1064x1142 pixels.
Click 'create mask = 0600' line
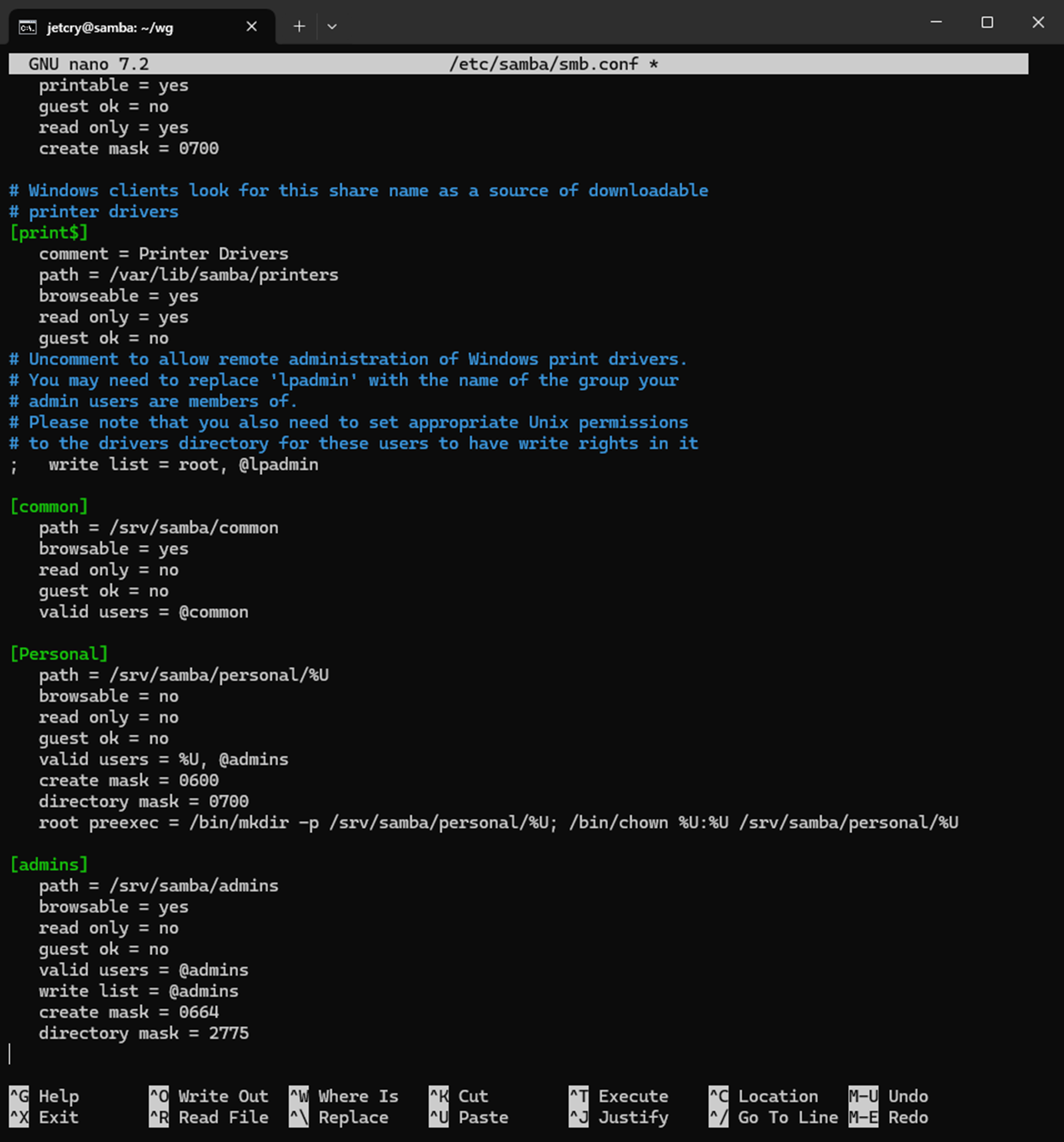tap(129, 781)
